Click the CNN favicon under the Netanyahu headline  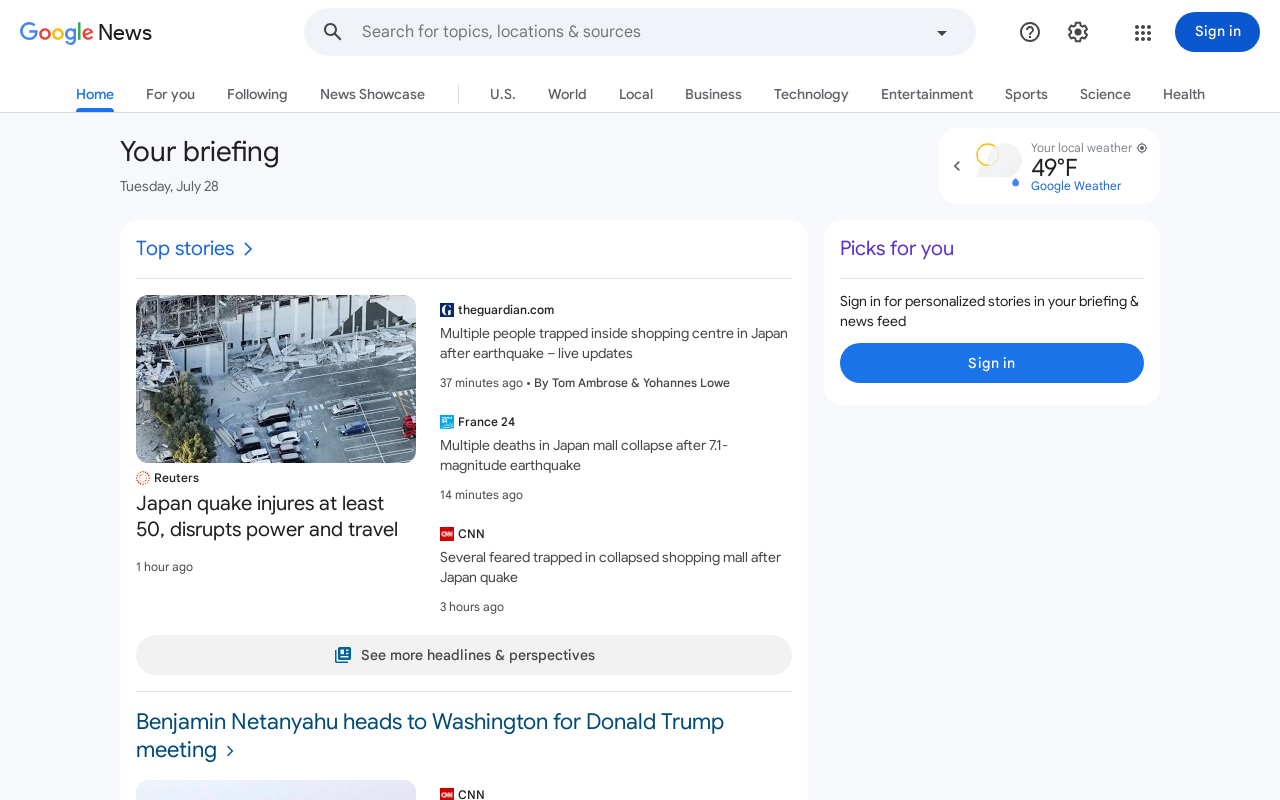pos(447,794)
